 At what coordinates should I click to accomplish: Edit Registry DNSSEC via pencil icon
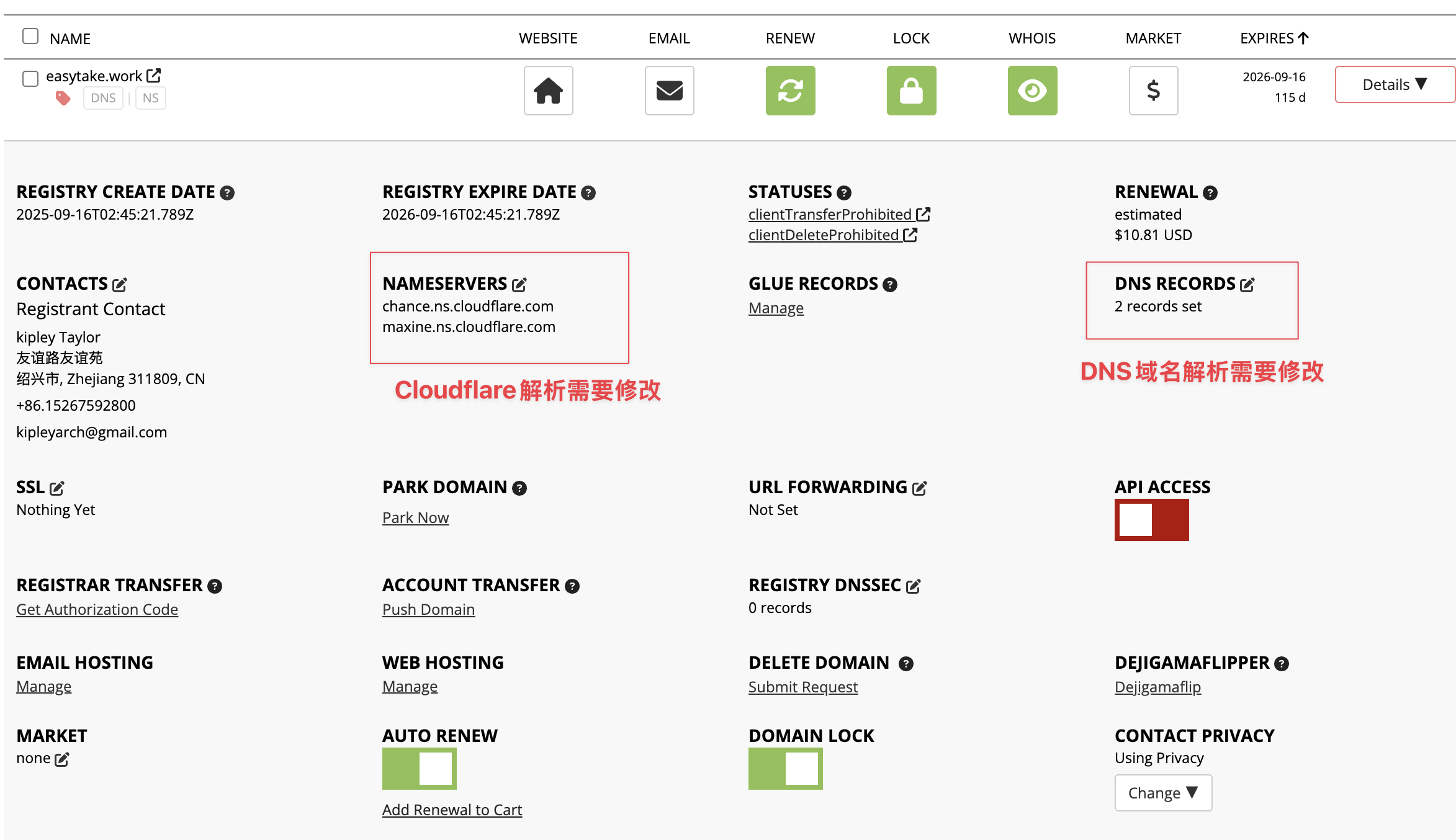pyautogui.click(x=913, y=586)
